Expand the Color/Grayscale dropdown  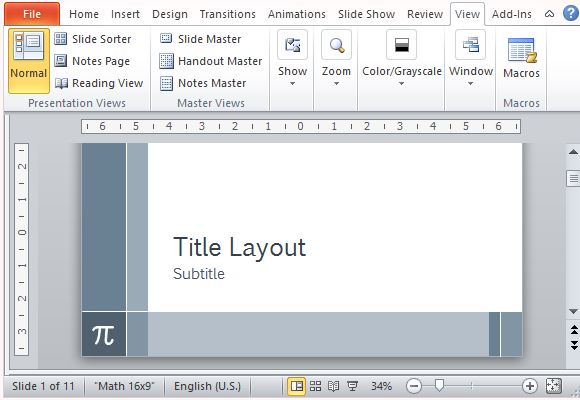coord(401,59)
